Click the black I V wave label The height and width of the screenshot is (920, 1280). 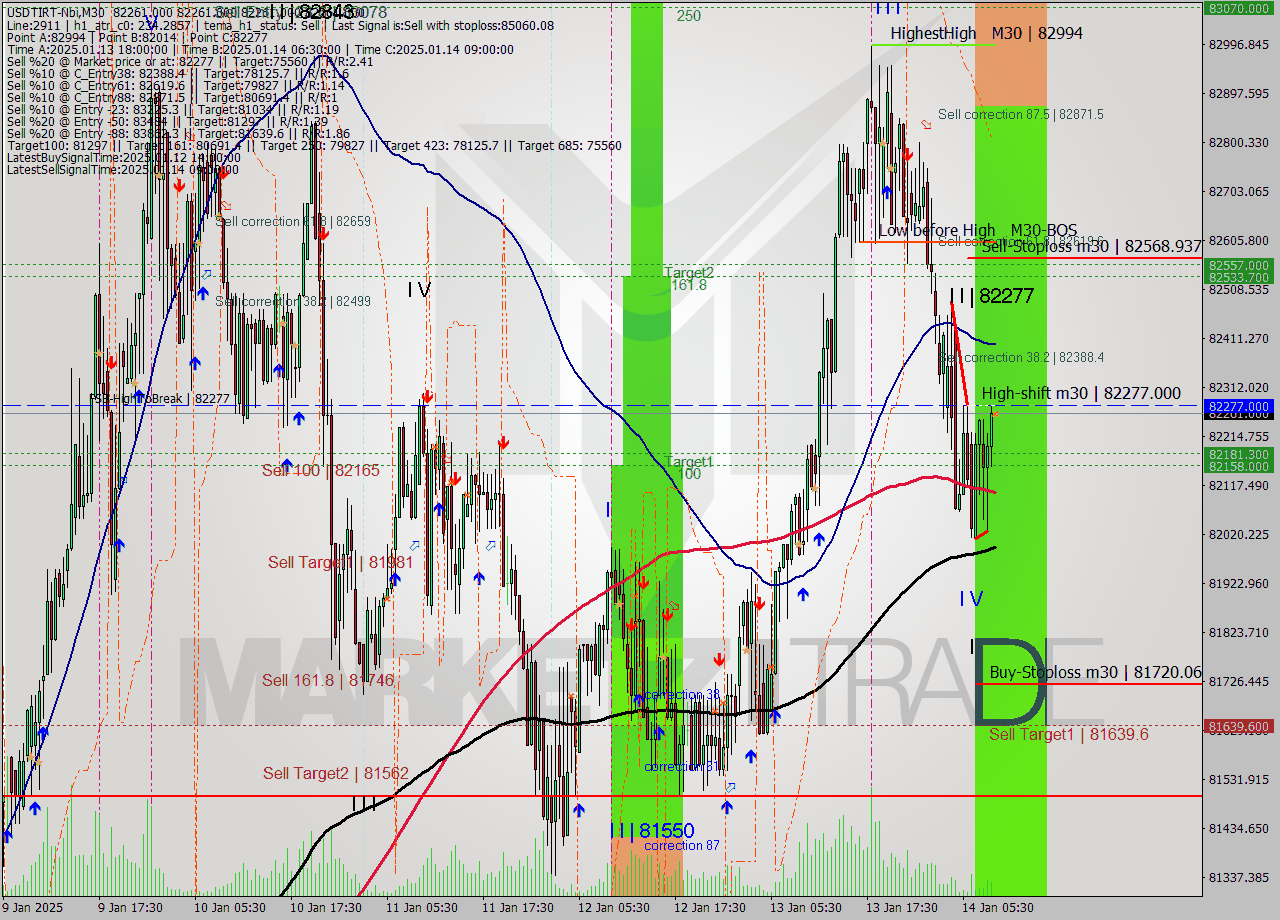419,289
